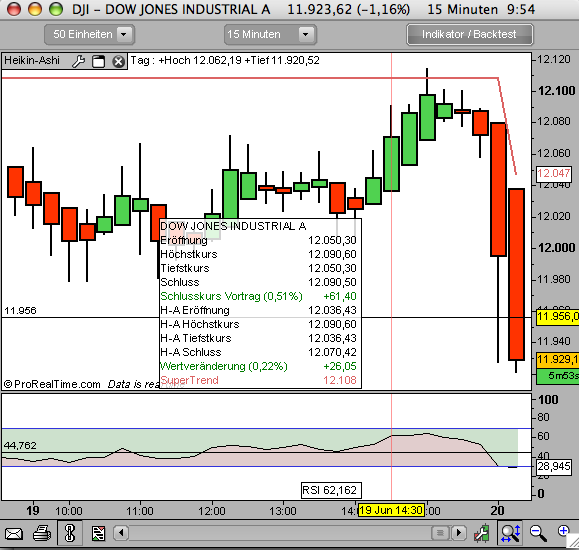Remove the Heikin-Ashi indicator with X icon
The height and width of the screenshot is (550, 579).
coord(118,61)
